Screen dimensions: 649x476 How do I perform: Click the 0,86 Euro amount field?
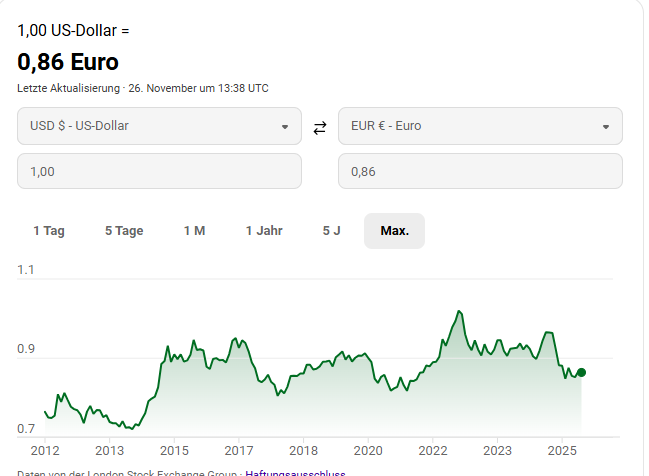click(x=480, y=171)
